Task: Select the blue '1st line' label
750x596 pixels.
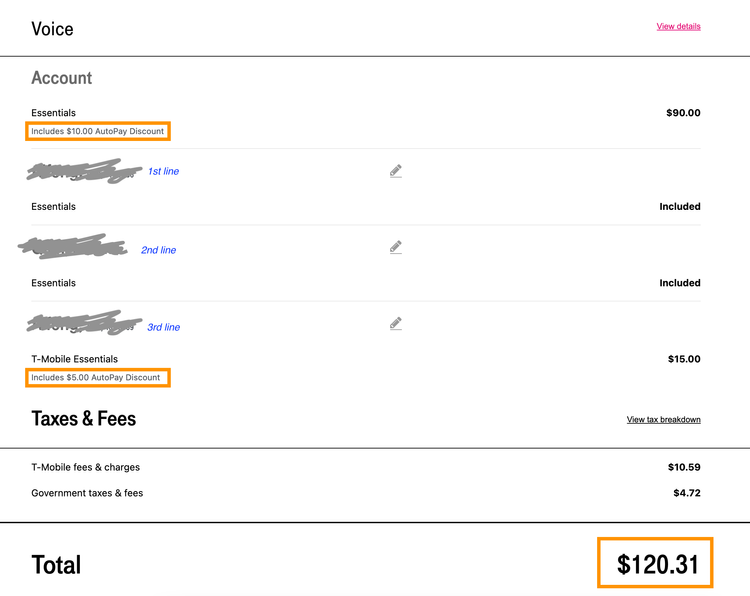Action: coord(164,171)
